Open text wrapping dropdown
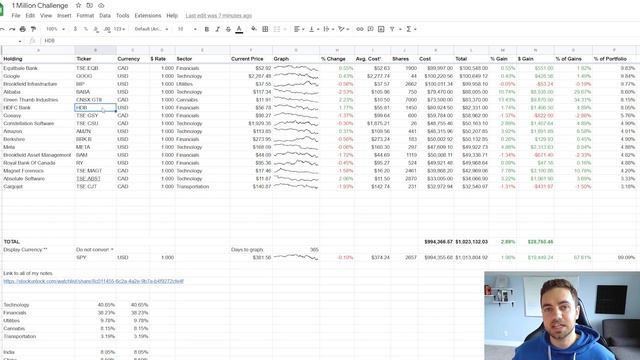640x360 pixels. [328, 29]
